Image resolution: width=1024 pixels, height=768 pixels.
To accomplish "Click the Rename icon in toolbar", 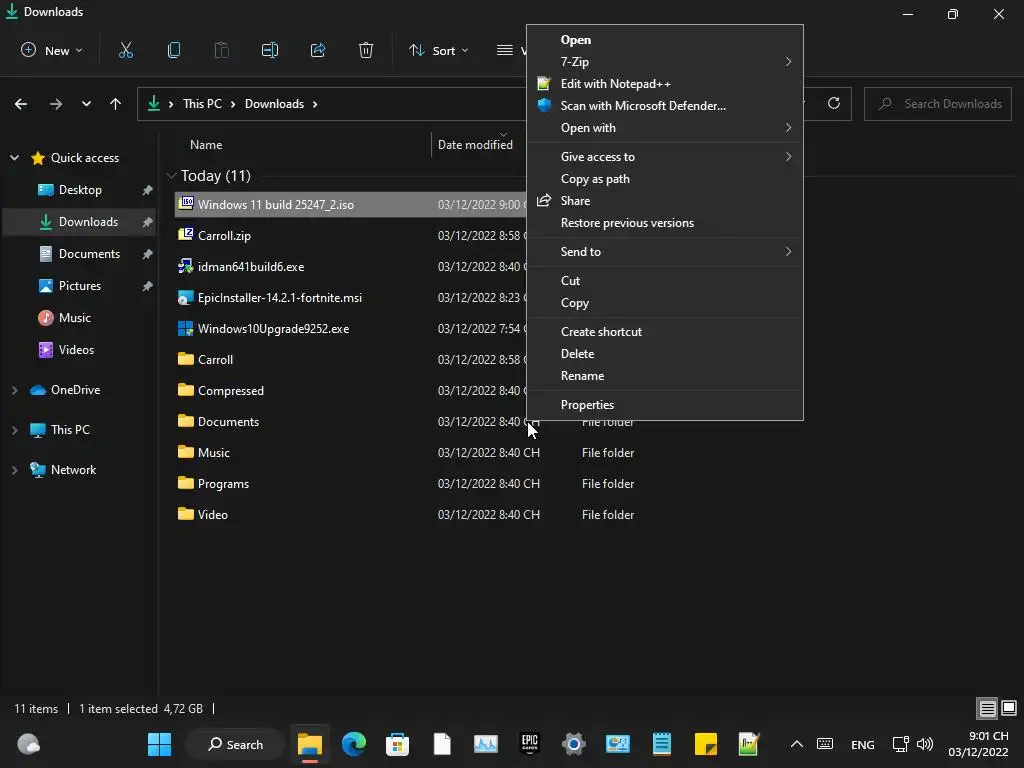I will (270, 50).
